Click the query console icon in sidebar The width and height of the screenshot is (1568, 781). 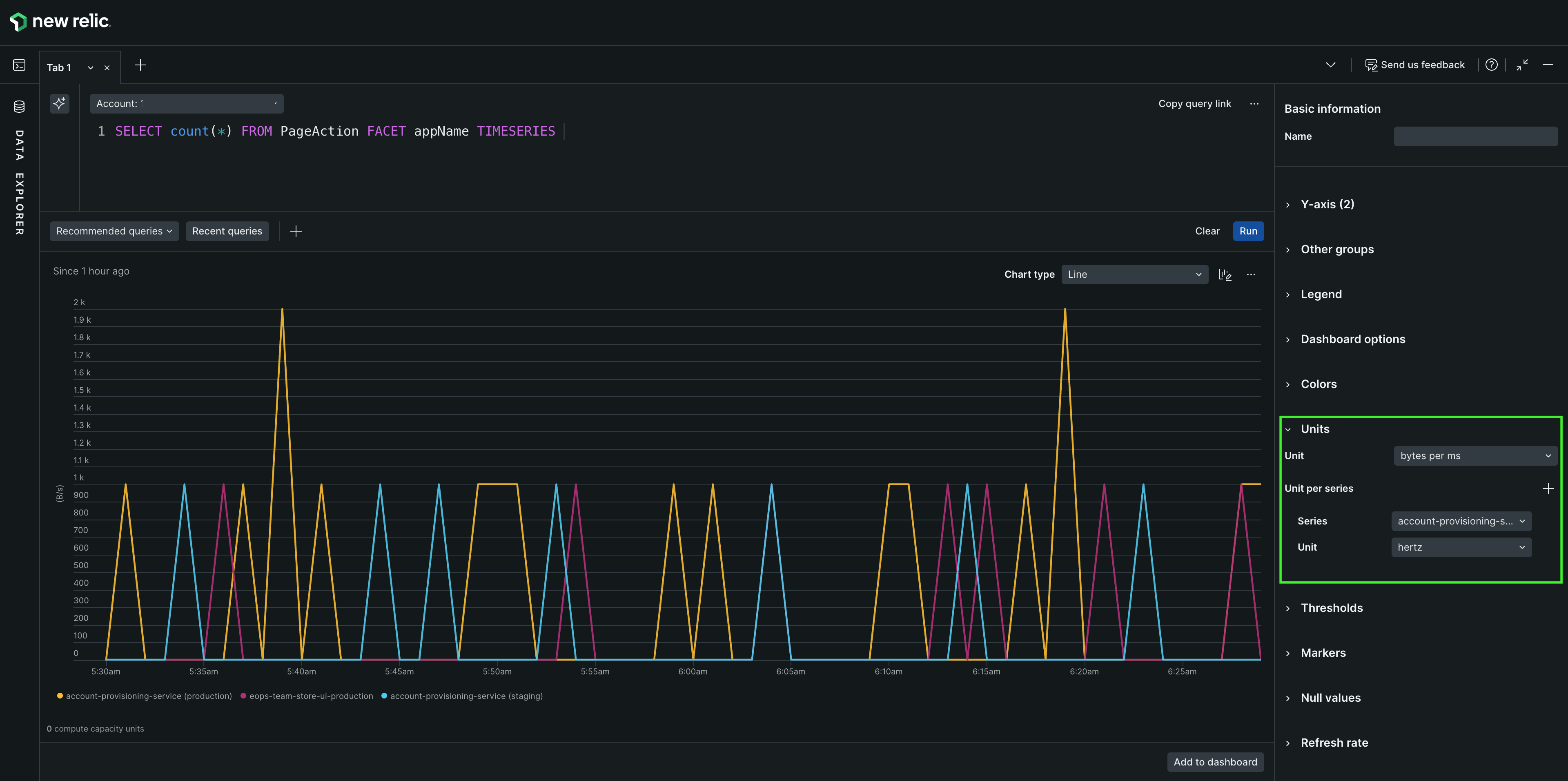[x=19, y=65]
